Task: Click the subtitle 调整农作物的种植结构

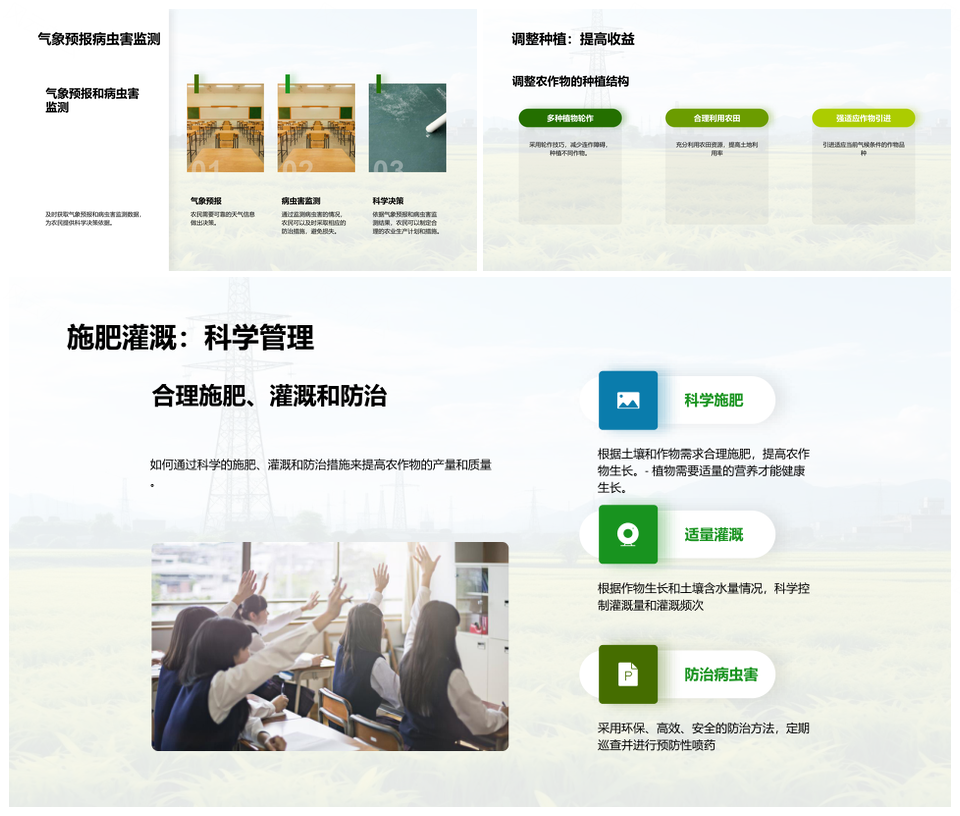Action: (x=570, y=81)
